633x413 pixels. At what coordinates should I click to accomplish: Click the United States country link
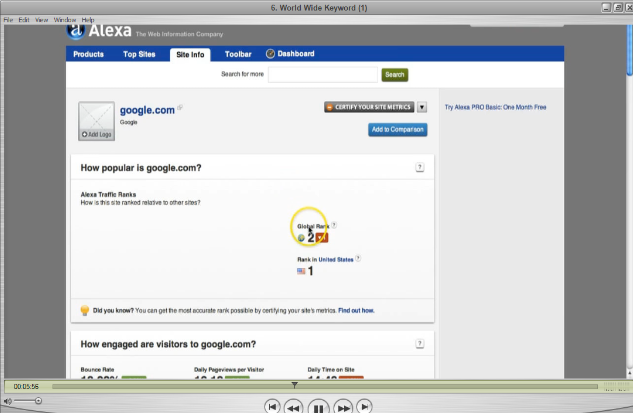pos(336,260)
